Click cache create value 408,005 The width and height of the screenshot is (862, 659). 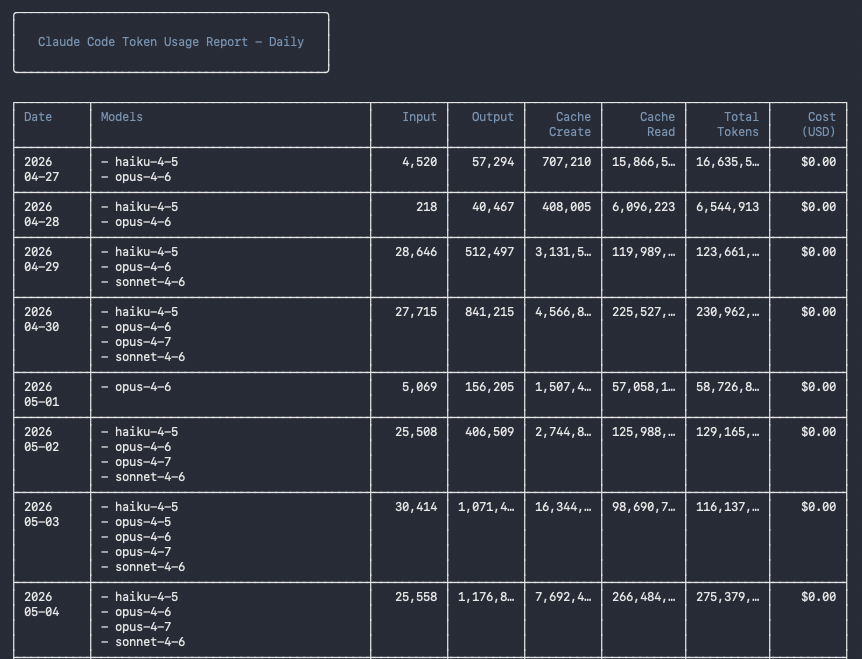(566, 207)
